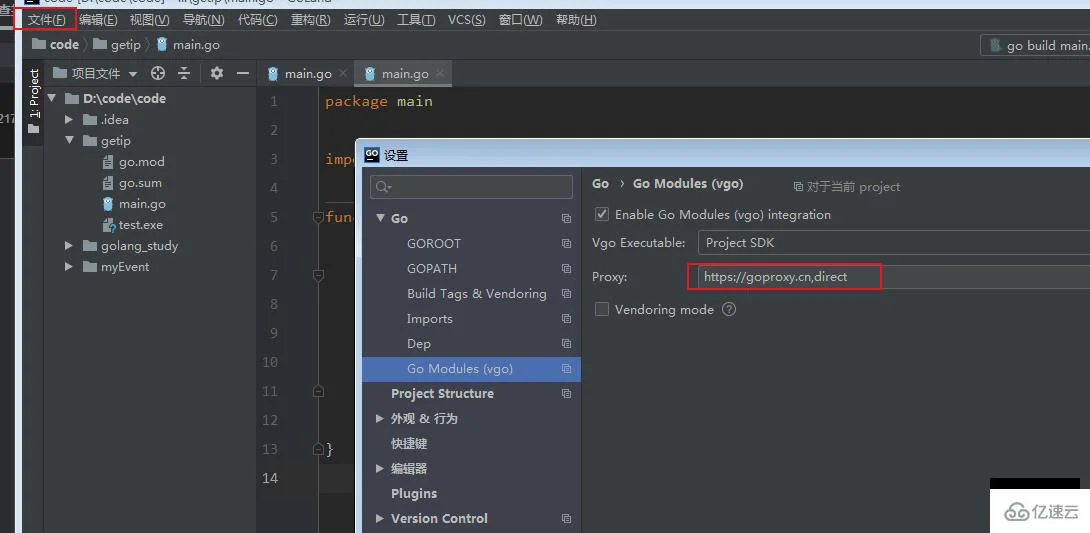Collapse the Go settings category
The image size is (1090, 533).
click(x=380, y=218)
